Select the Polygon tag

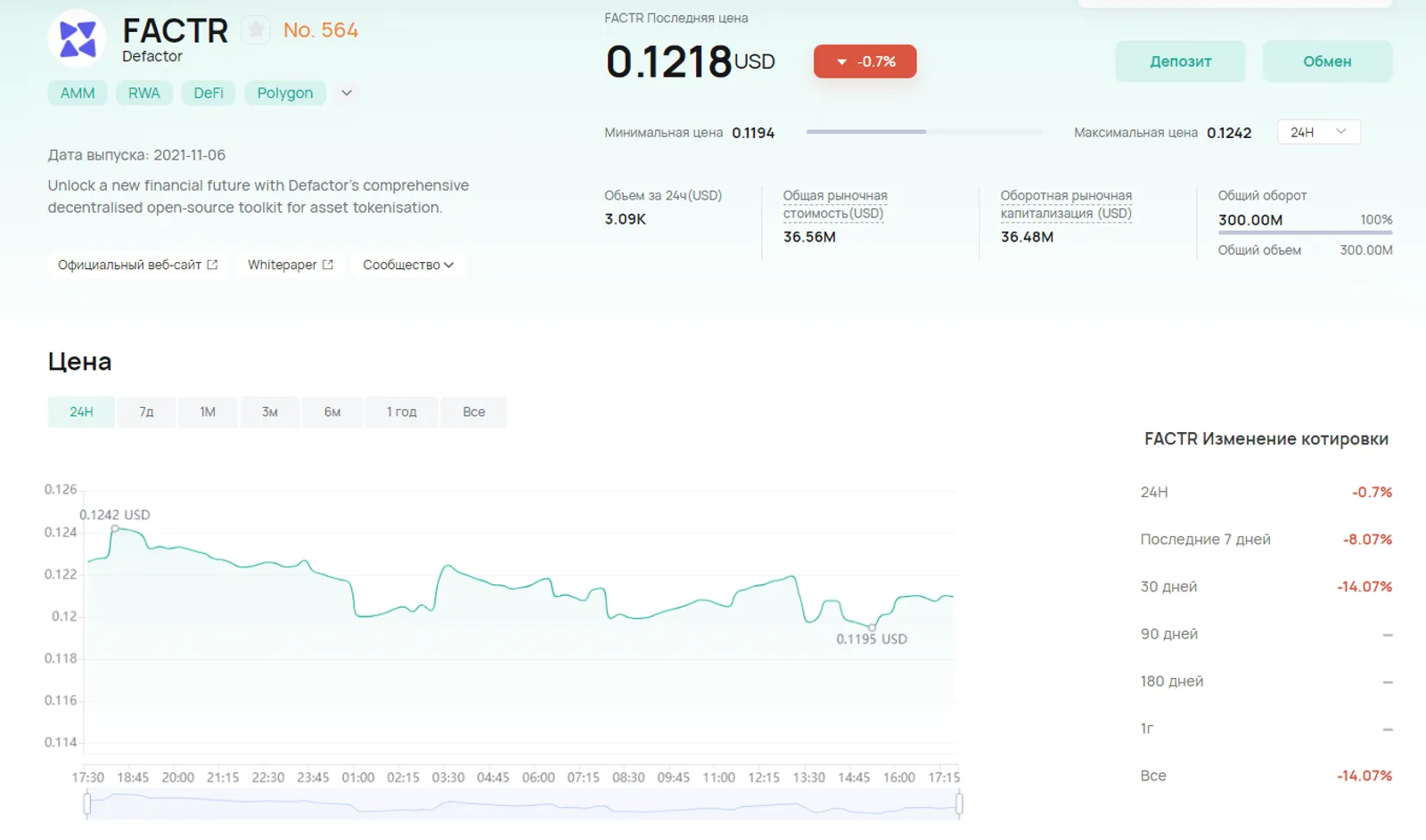(285, 93)
